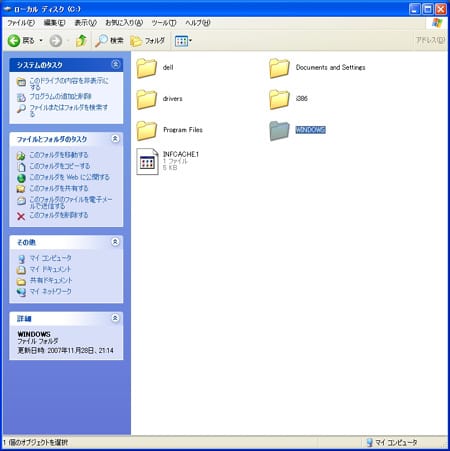
Task: Click 'ファイルまたはフォルダを検索する' link
Action: click(69, 110)
